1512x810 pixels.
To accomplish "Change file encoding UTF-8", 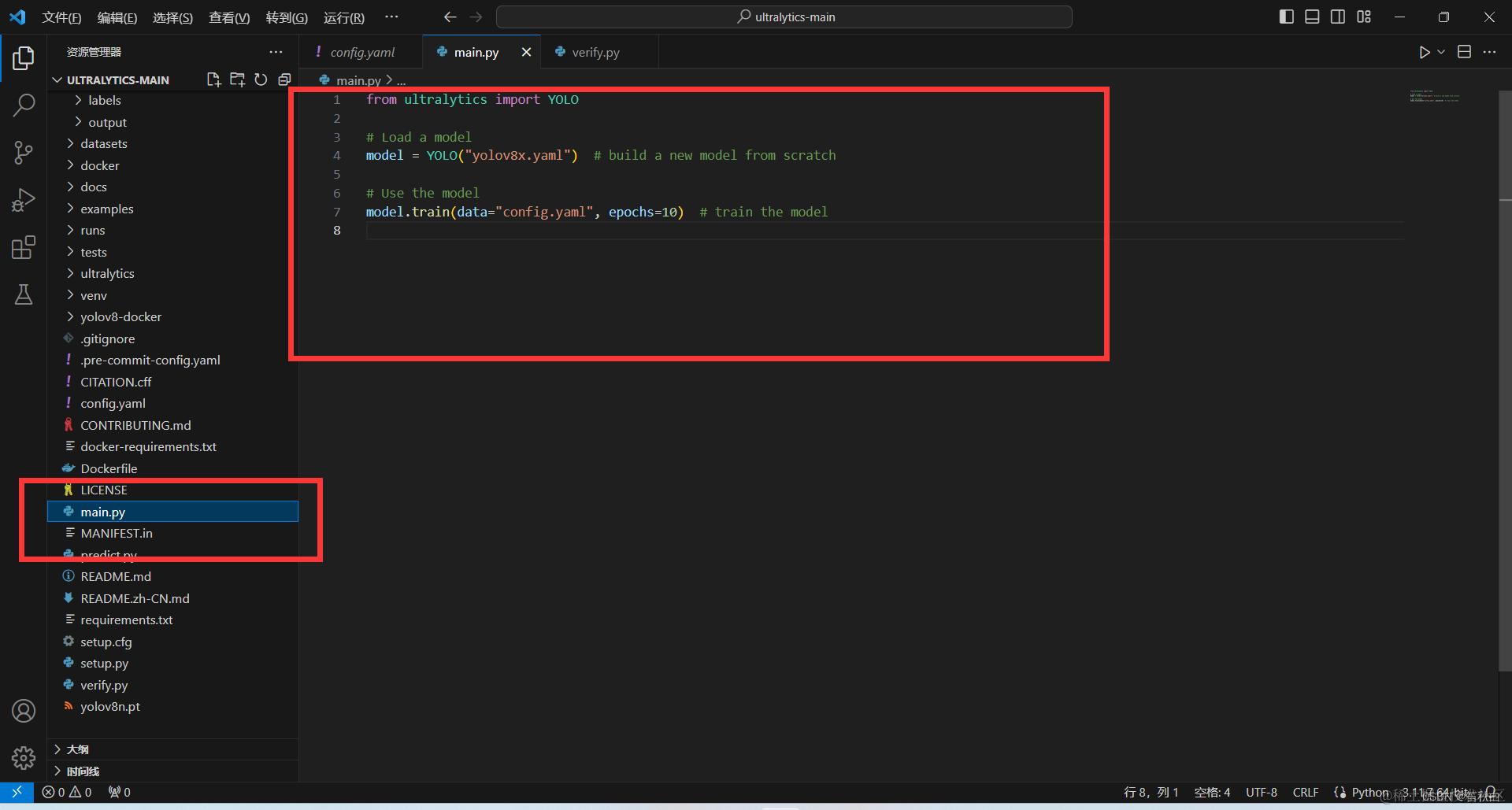I will (x=1262, y=792).
